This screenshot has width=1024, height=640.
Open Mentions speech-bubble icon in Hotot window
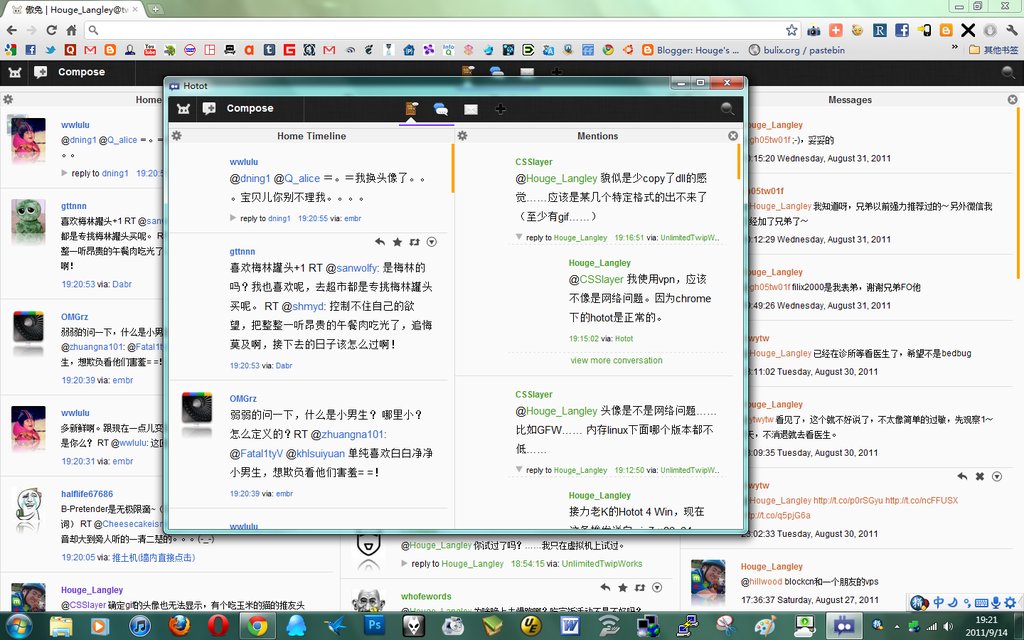pos(441,109)
